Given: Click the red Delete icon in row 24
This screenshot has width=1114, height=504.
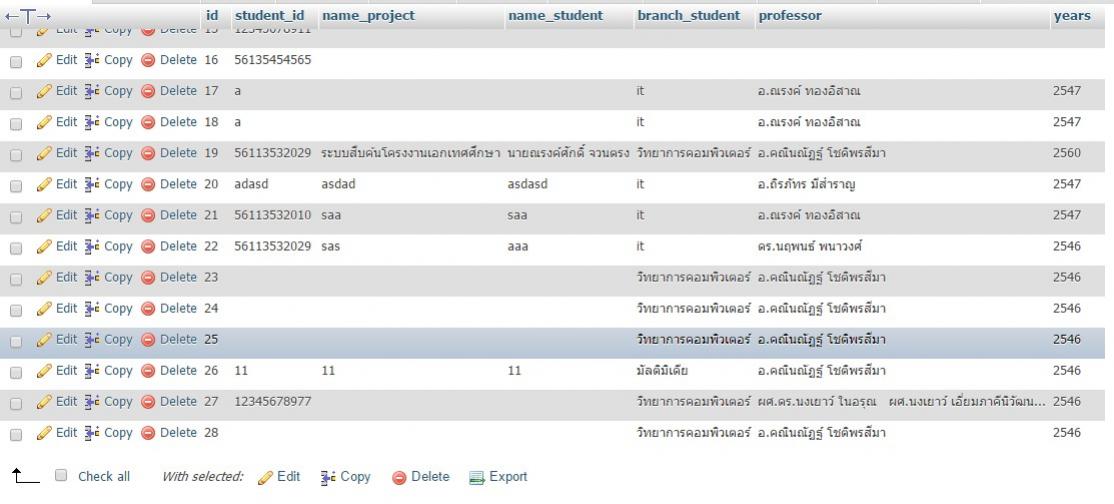Looking at the screenshot, I should pyautogui.click(x=148, y=309).
